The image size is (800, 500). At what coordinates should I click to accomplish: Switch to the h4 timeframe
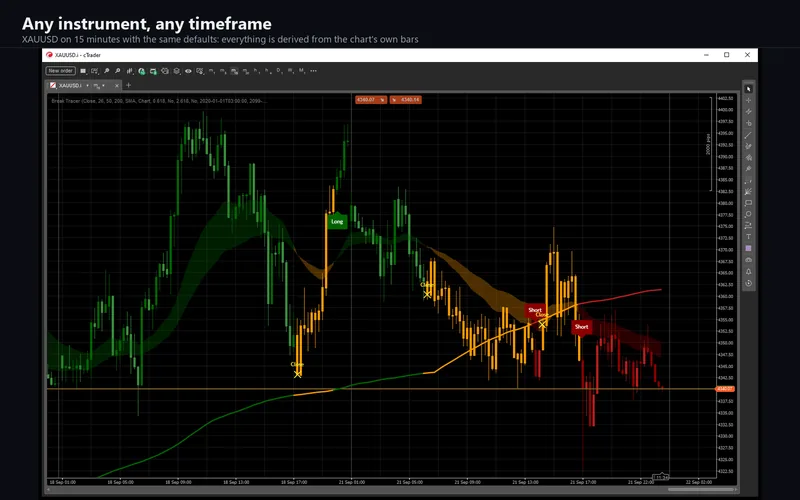pos(267,71)
